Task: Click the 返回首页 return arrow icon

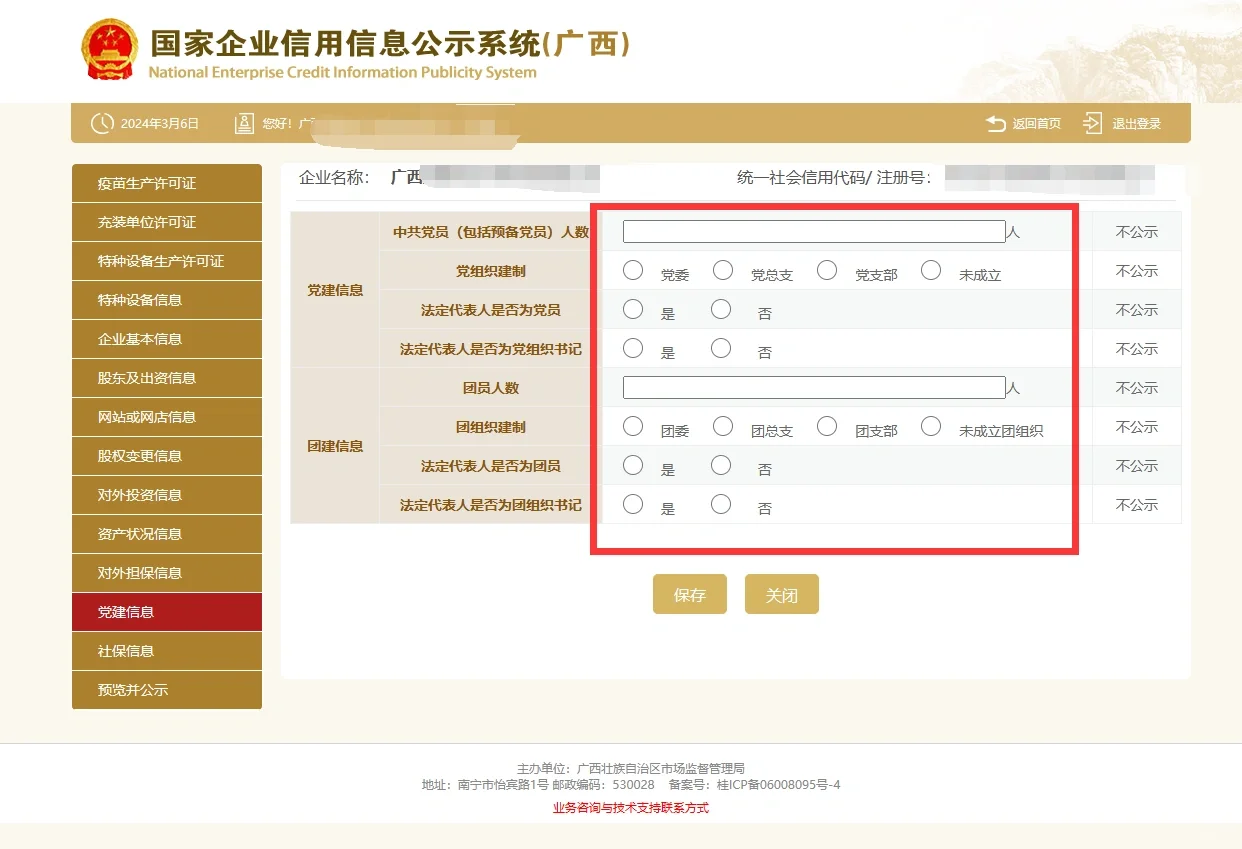Action: (996, 124)
